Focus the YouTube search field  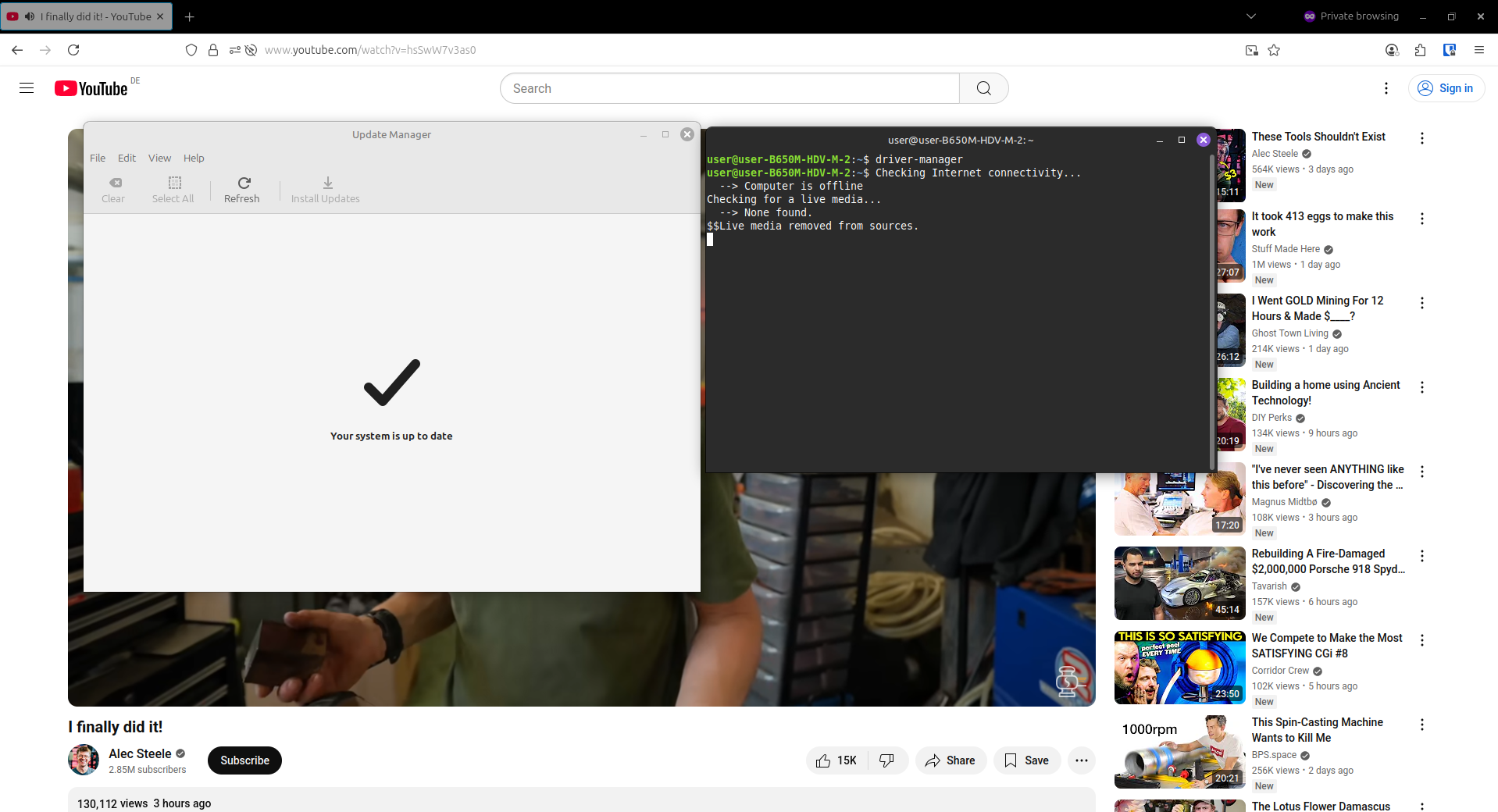click(x=729, y=88)
